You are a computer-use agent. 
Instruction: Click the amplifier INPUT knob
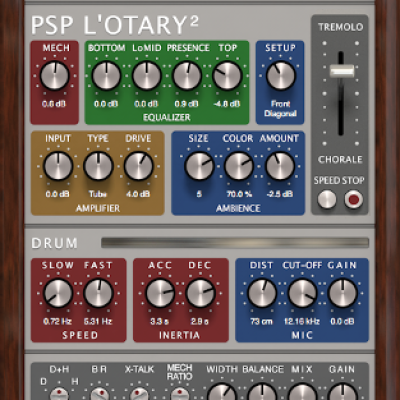[x=58, y=166]
